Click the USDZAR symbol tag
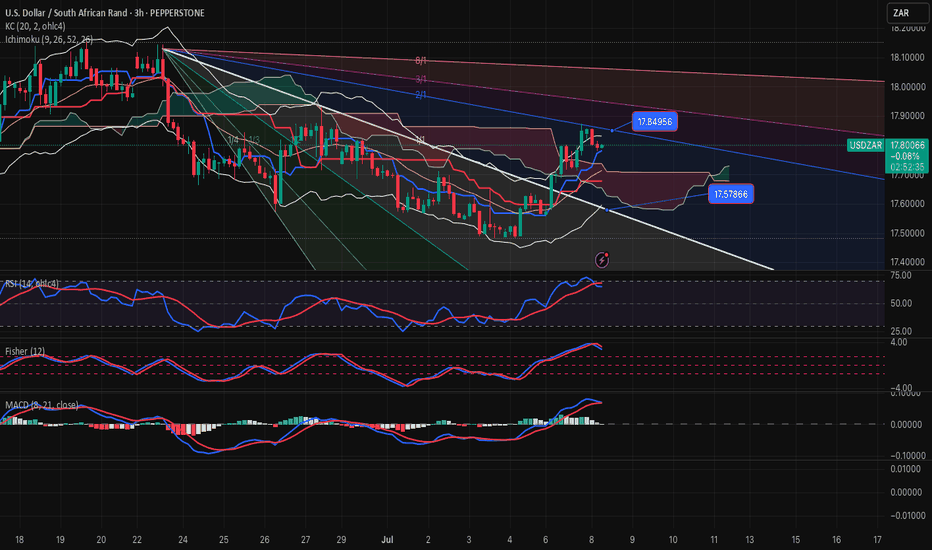 865,145
